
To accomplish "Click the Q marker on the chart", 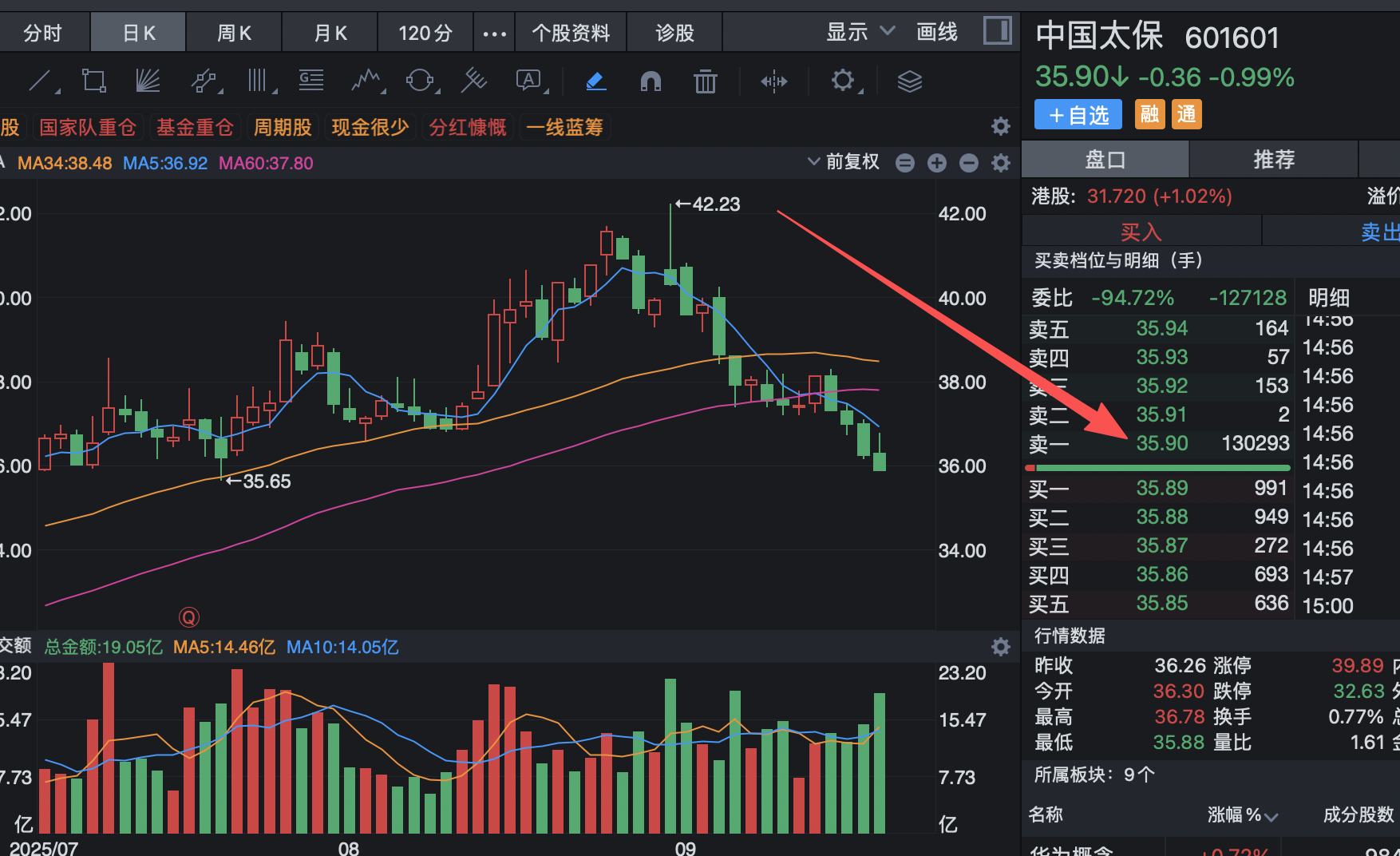I will [x=189, y=616].
